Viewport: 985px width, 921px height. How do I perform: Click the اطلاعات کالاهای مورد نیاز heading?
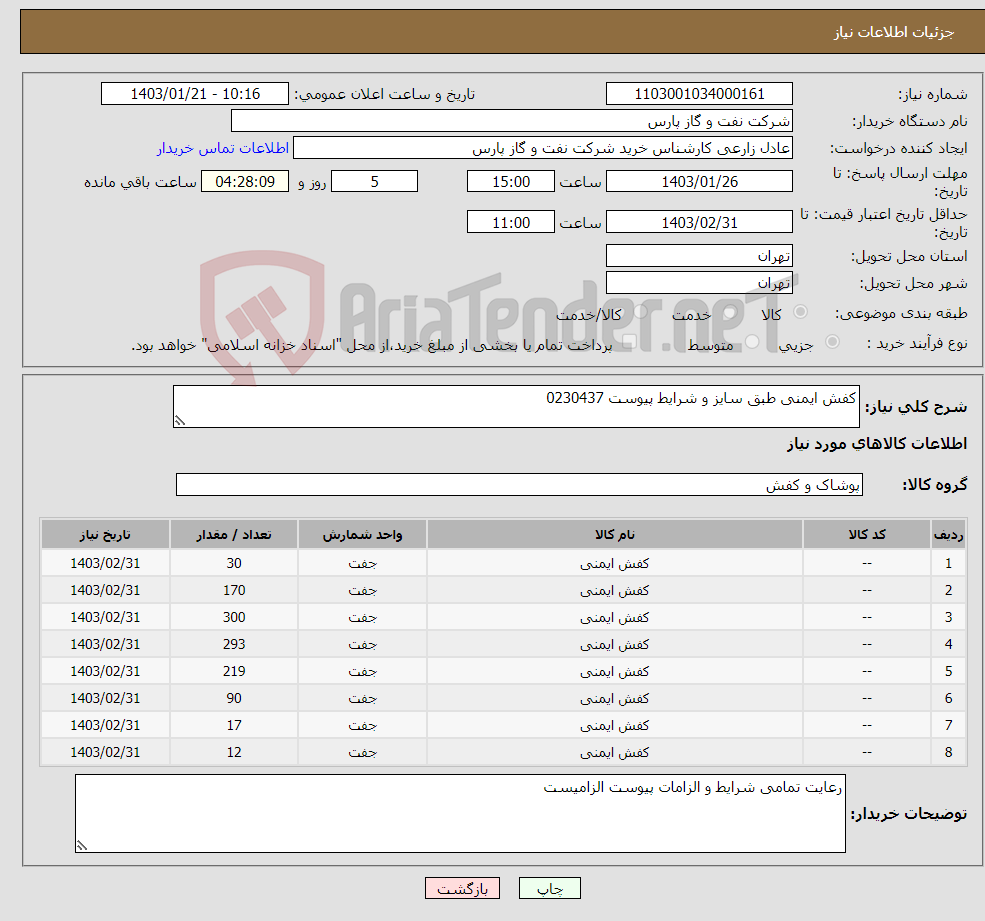pyautogui.click(x=877, y=444)
